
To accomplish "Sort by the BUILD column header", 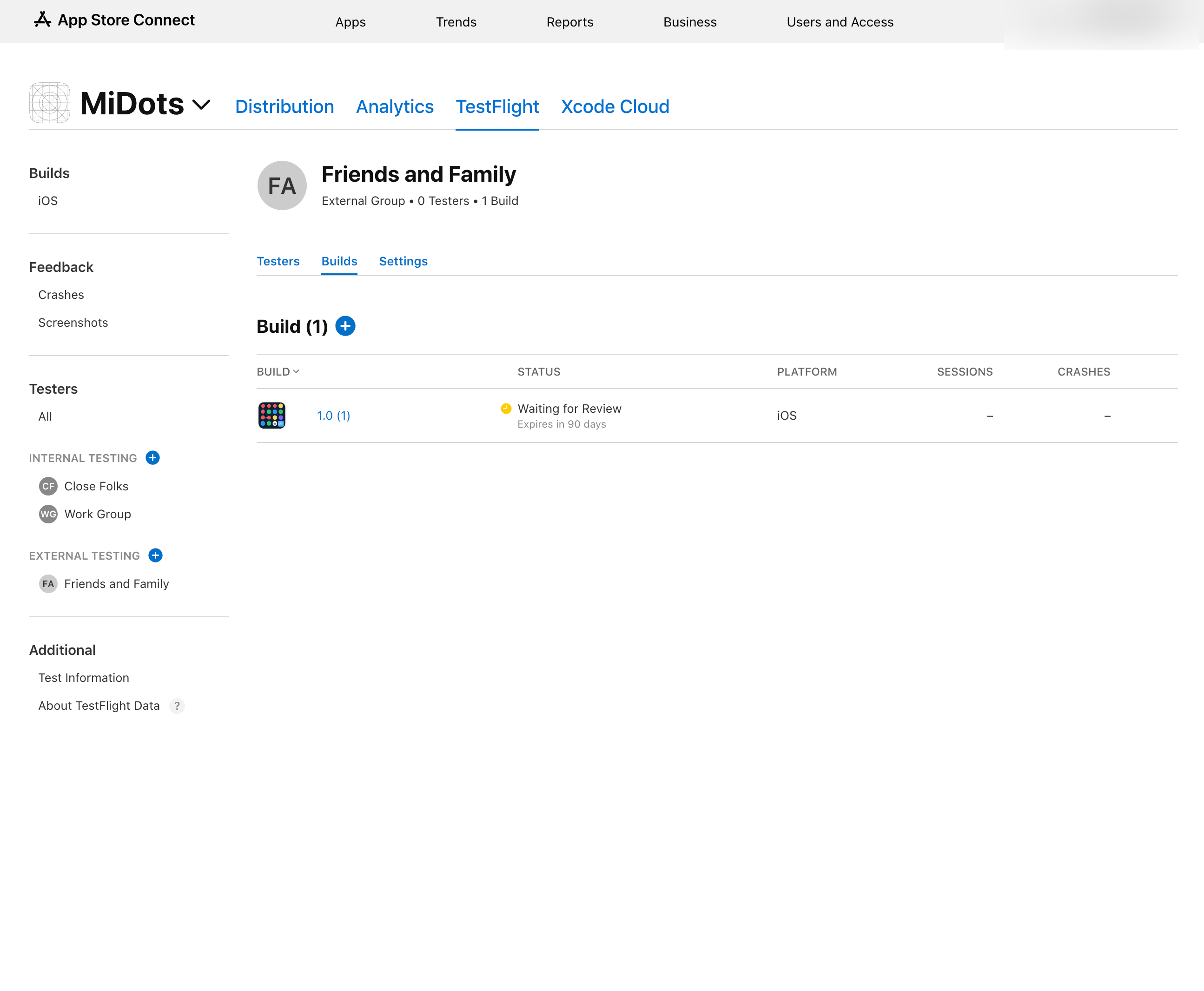I will [278, 372].
